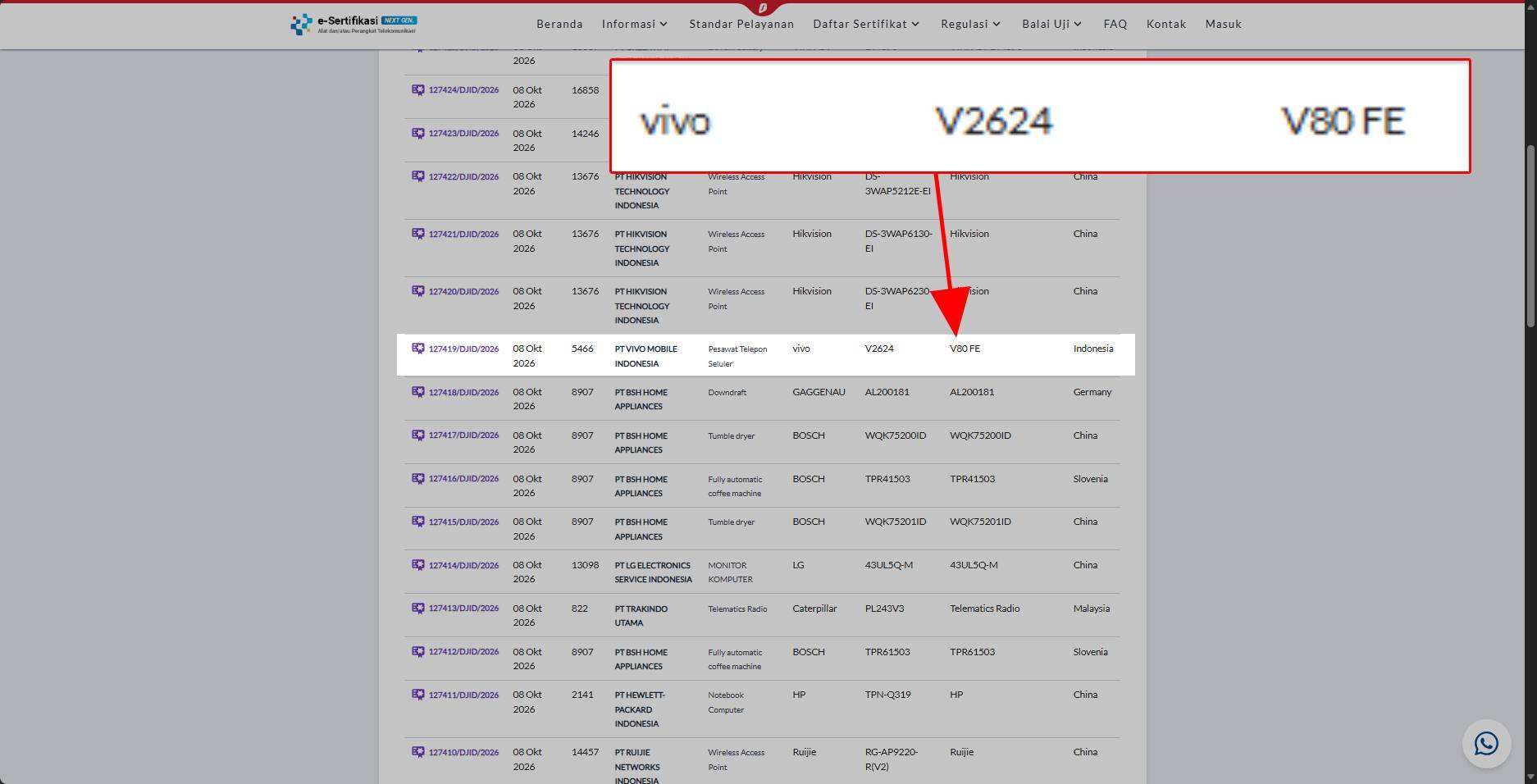1537x784 pixels.
Task: Click certificate icon beside 127410/DJID/2026
Action: pyautogui.click(x=418, y=752)
